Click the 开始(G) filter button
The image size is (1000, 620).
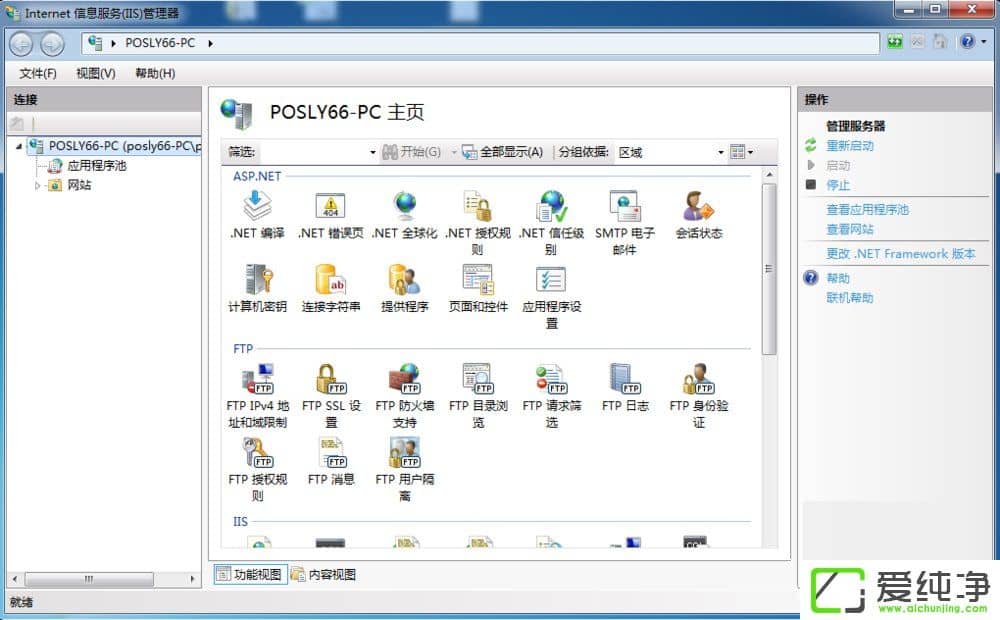click(x=411, y=152)
